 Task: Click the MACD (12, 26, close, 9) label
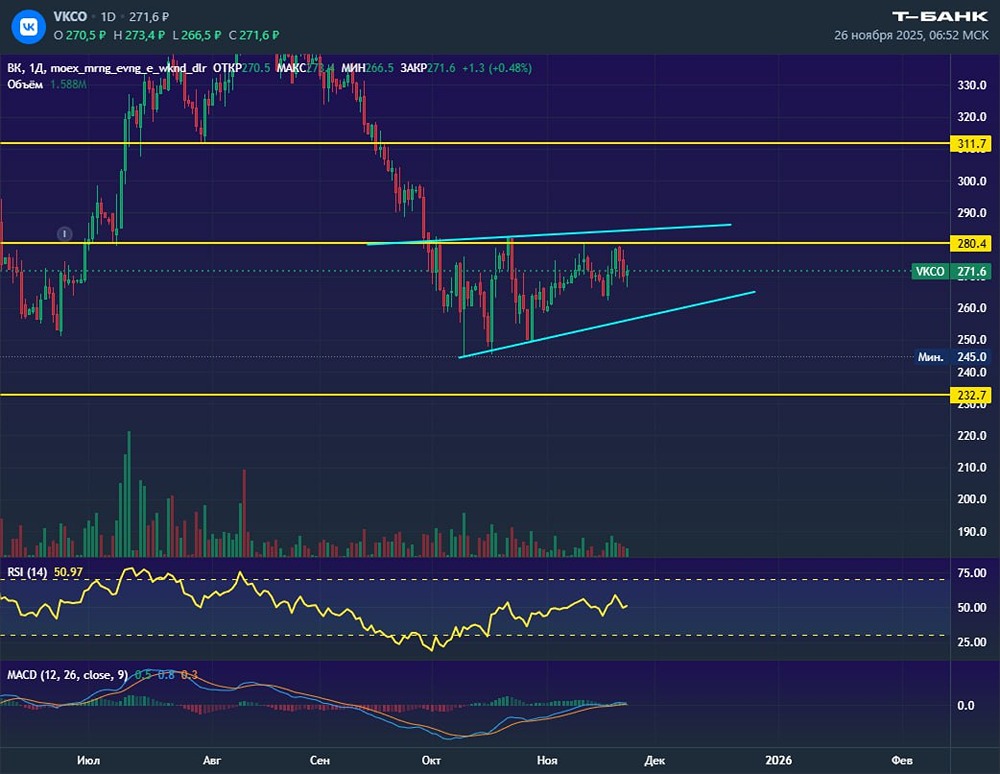pos(67,675)
